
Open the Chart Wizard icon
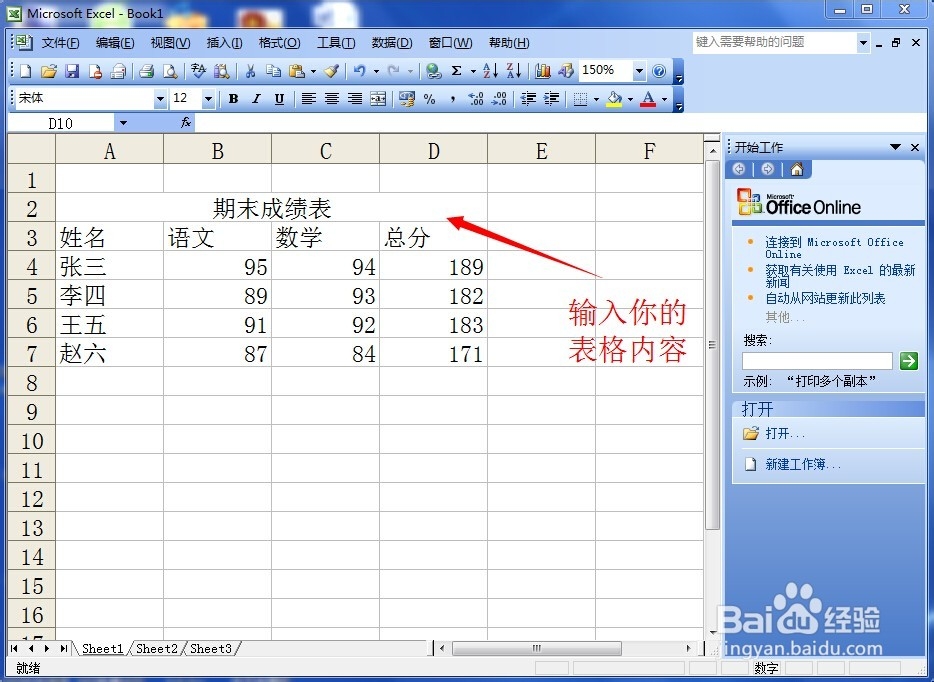[x=543, y=71]
